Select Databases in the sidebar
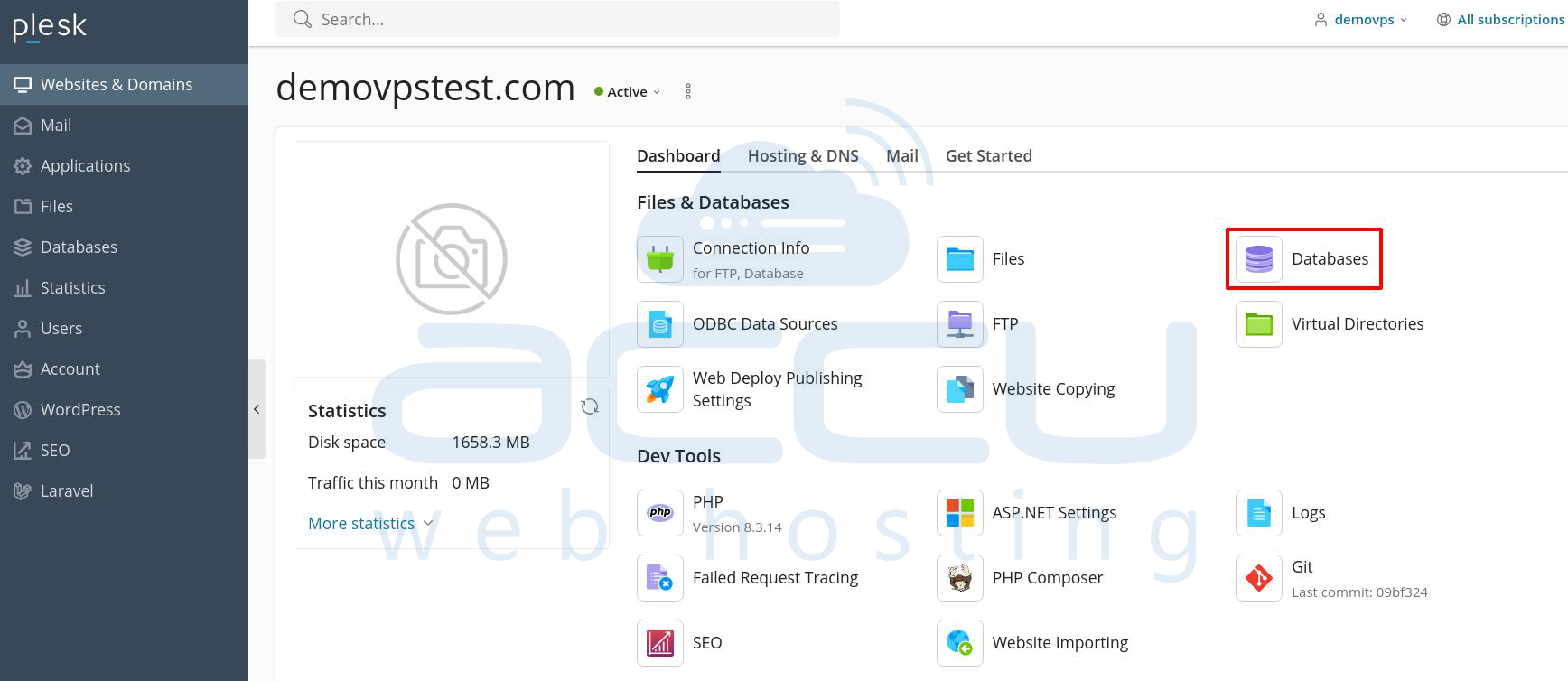Viewport: 1568px width, 681px height. pyautogui.click(x=124, y=247)
